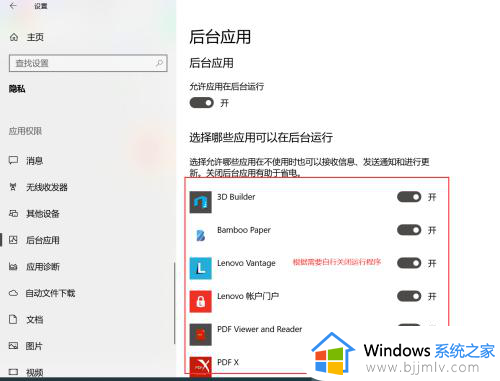The image size is (500, 381).
Task: Open the 主页 home icon
Action: 14,37
